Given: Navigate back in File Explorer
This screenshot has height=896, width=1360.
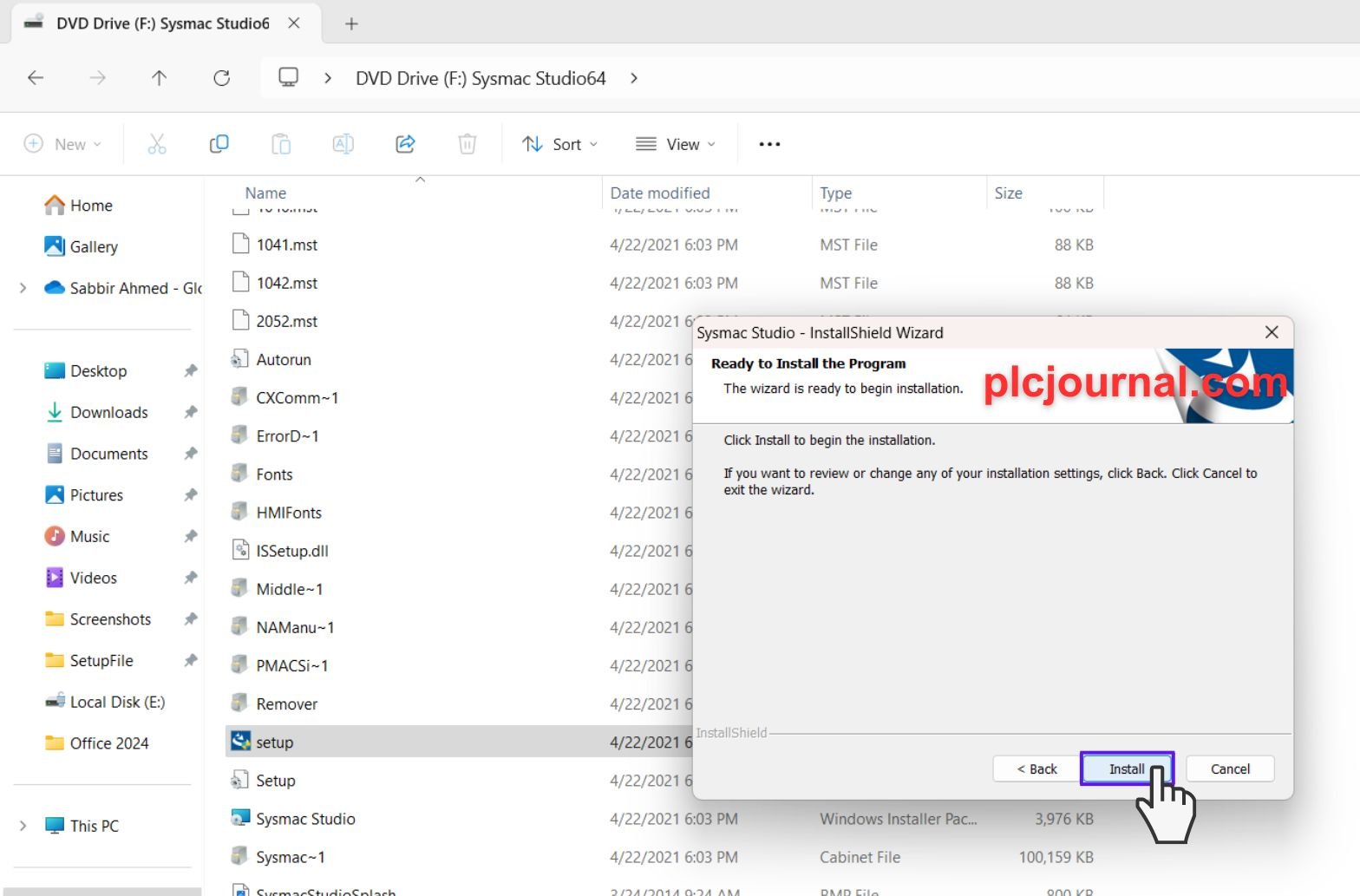Looking at the screenshot, I should [x=36, y=78].
